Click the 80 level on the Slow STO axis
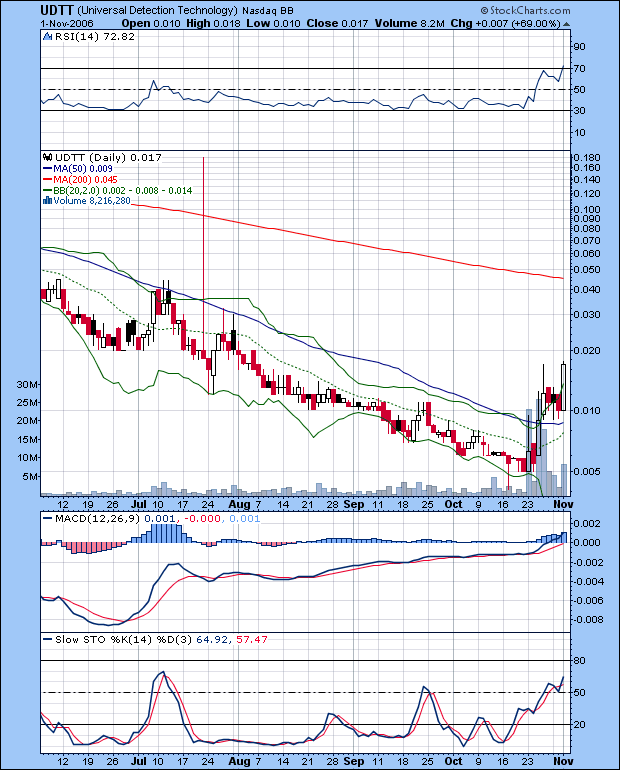620x770 pixels. click(579, 661)
